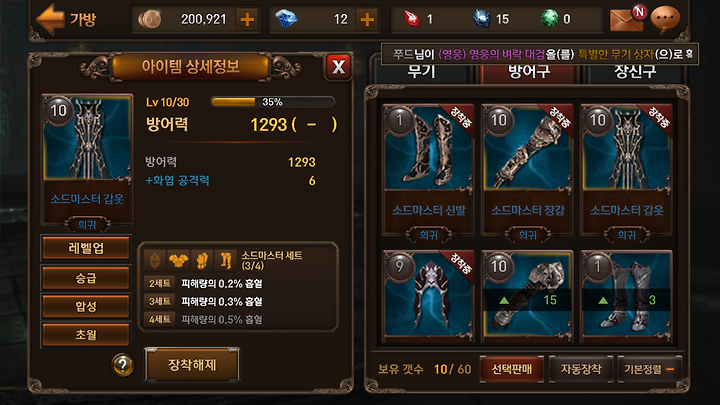This screenshot has width=720, height=405.
Task: Click the green gem currency icon
Action: [x=549, y=19]
